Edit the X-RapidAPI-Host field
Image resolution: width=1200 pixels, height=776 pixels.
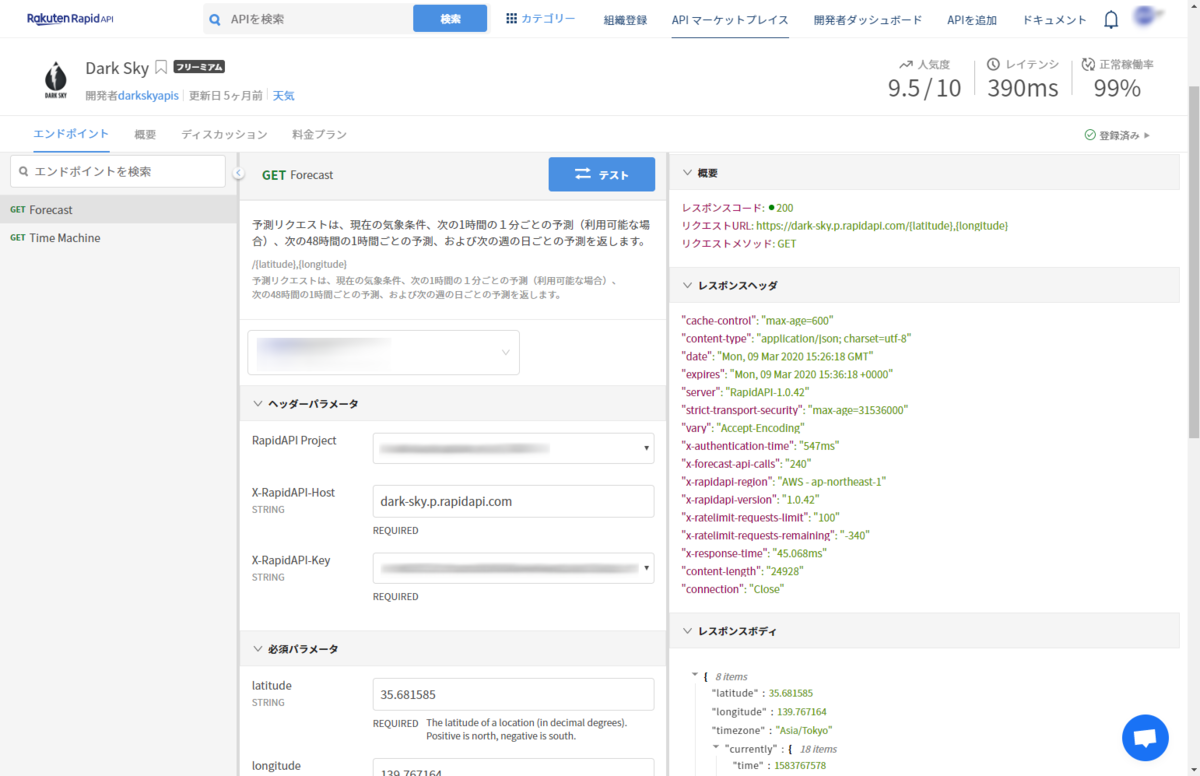(513, 501)
